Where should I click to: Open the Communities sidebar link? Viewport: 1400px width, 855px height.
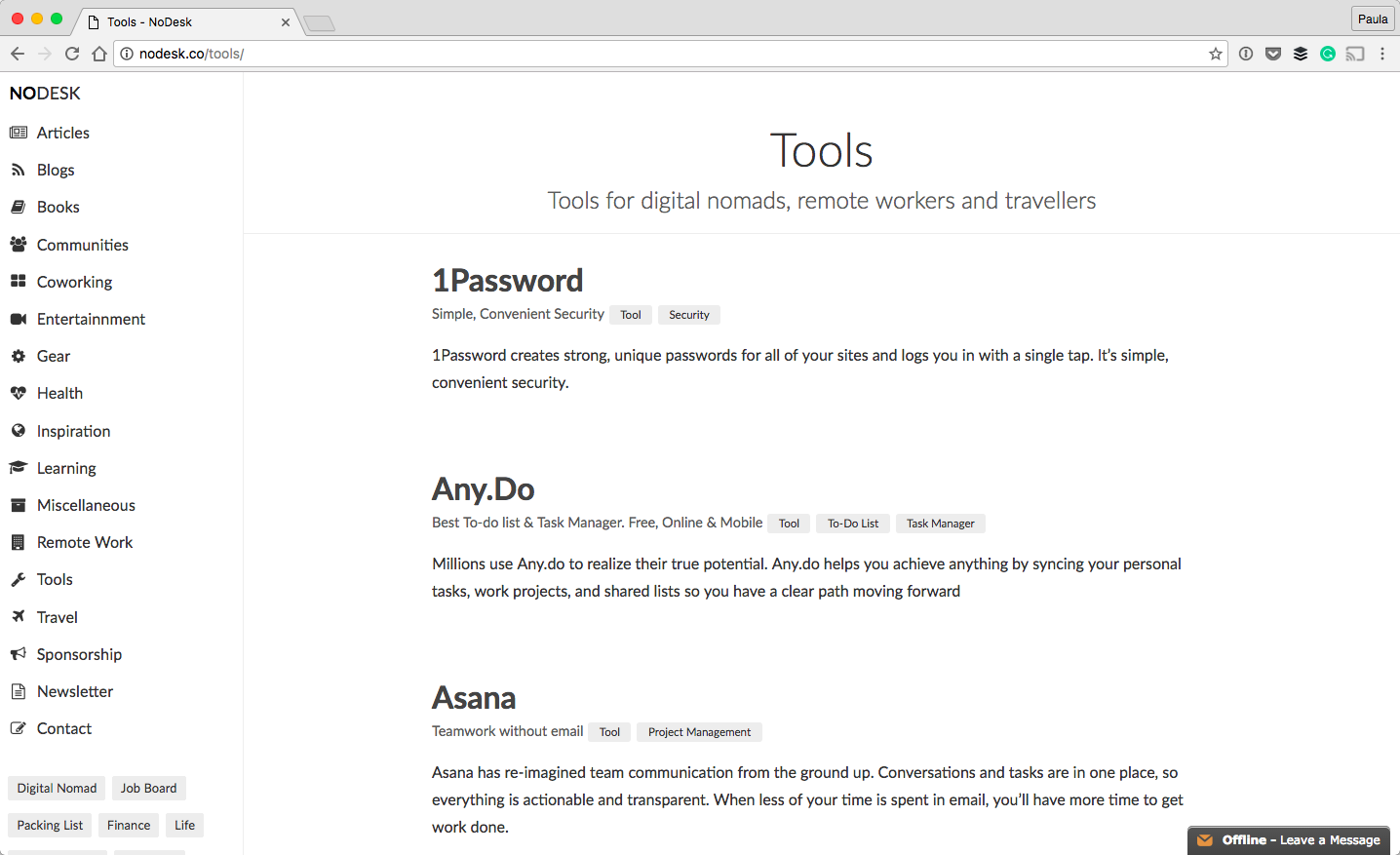[x=83, y=245]
